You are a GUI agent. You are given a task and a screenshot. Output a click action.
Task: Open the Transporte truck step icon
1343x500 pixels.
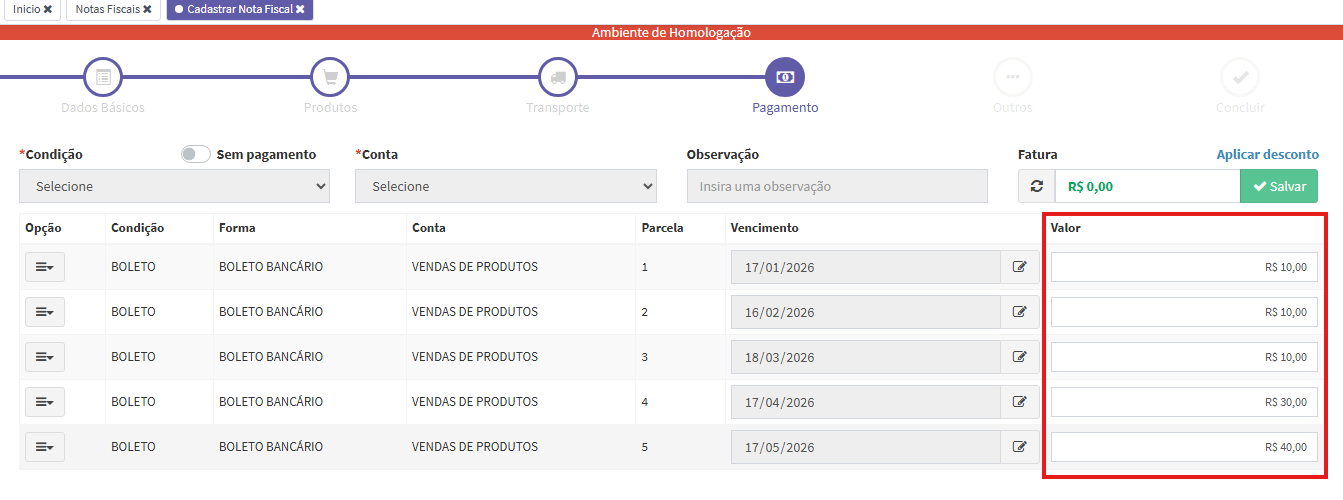(x=558, y=77)
